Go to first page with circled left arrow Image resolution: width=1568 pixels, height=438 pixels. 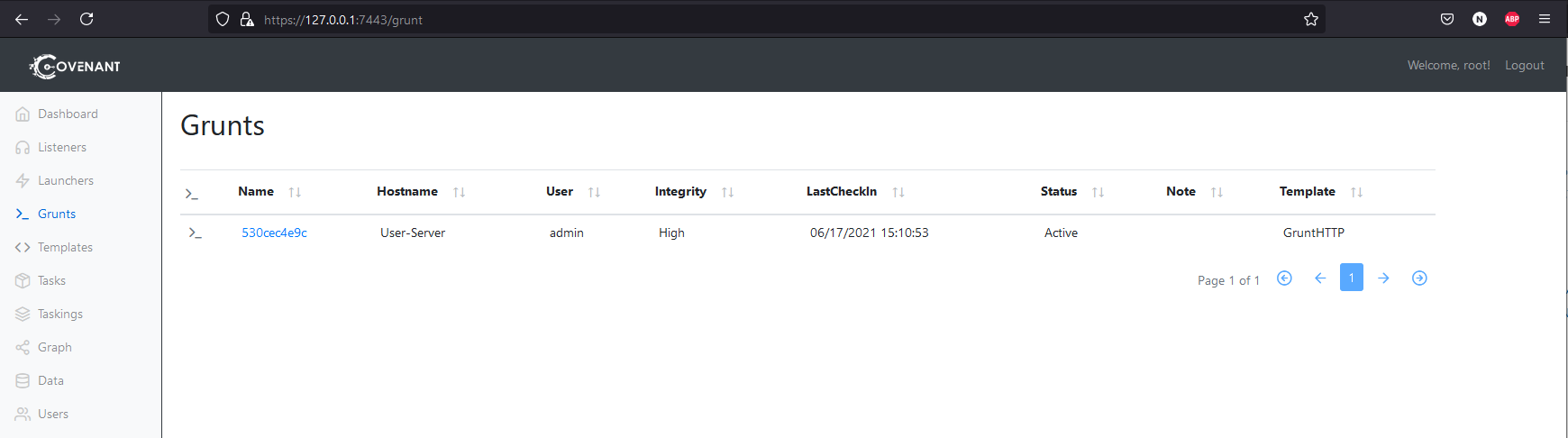click(1284, 278)
